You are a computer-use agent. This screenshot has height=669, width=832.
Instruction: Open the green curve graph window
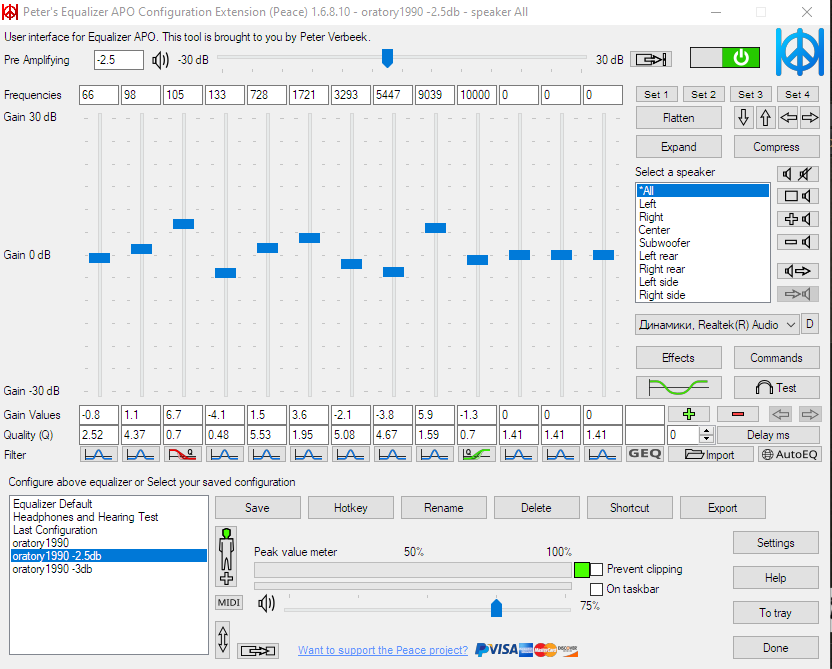tap(679, 388)
